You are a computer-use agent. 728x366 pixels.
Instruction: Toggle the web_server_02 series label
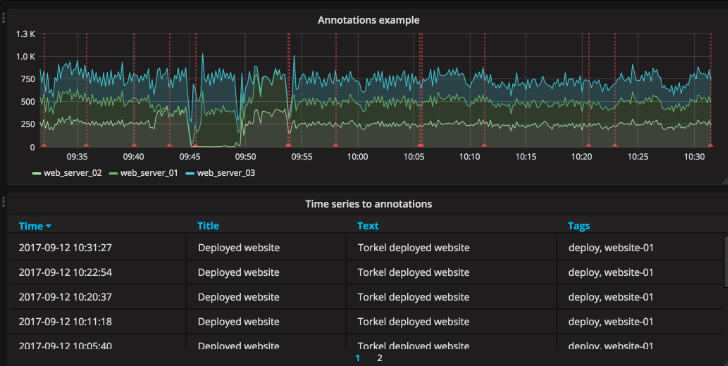[72, 173]
